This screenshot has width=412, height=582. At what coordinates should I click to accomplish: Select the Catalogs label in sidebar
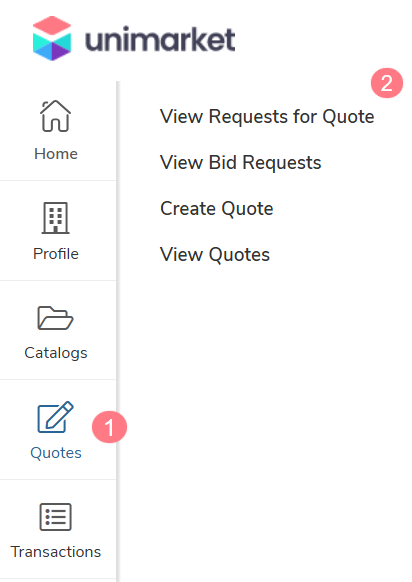click(56, 353)
